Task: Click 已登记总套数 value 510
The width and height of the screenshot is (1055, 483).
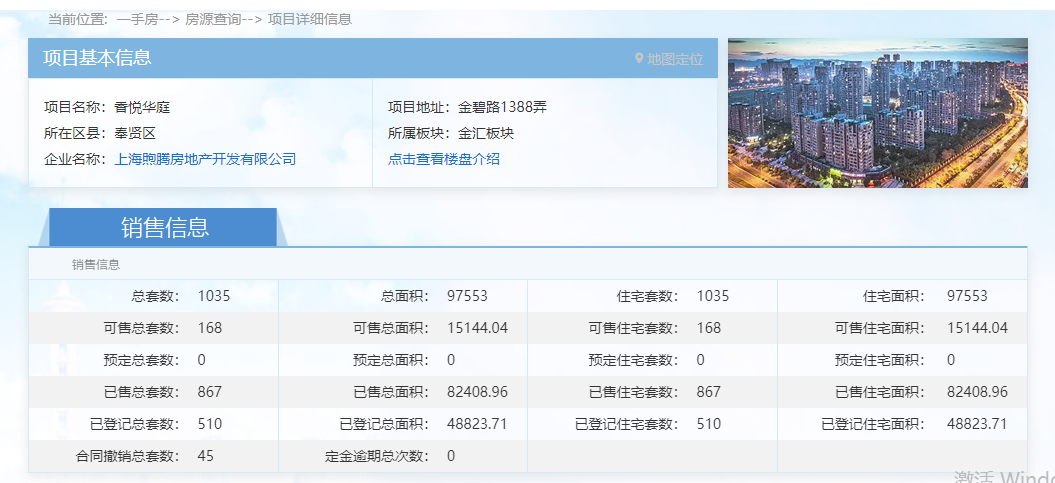Action: [210, 424]
